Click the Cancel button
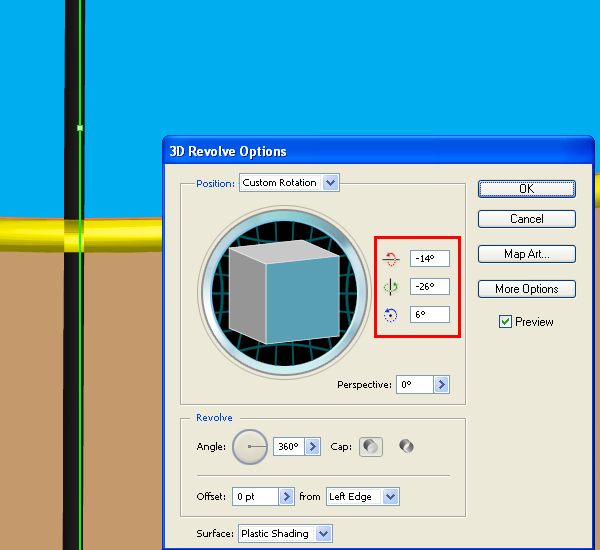 pyautogui.click(x=527, y=219)
